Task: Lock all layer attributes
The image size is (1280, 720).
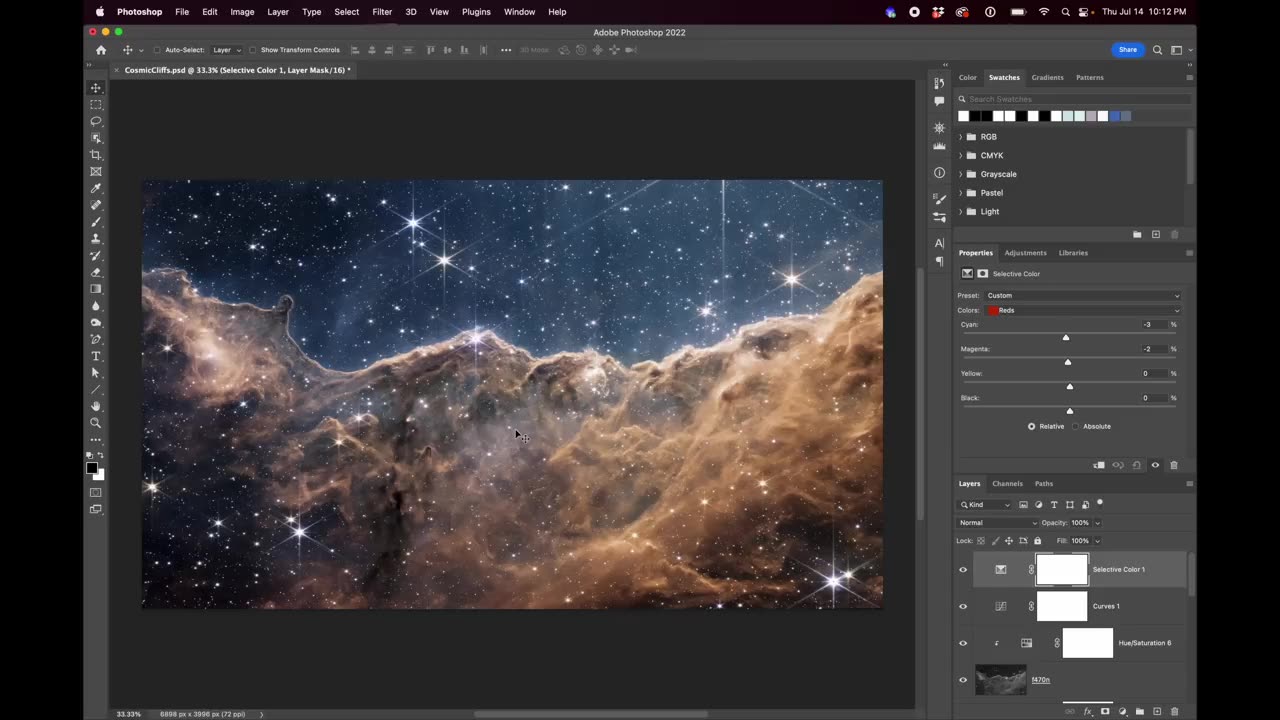Action: (1037, 541)
